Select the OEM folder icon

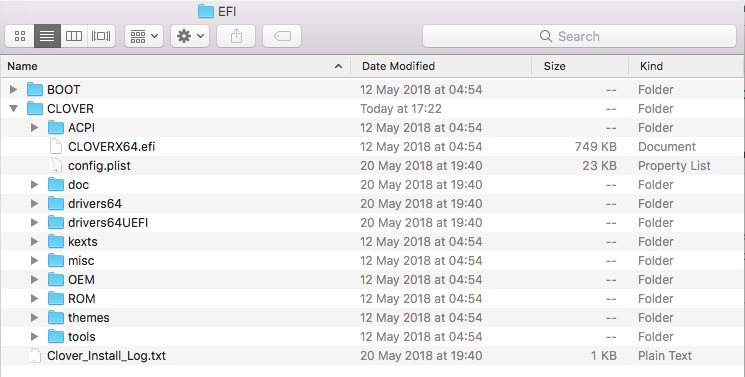click(56, 280)
